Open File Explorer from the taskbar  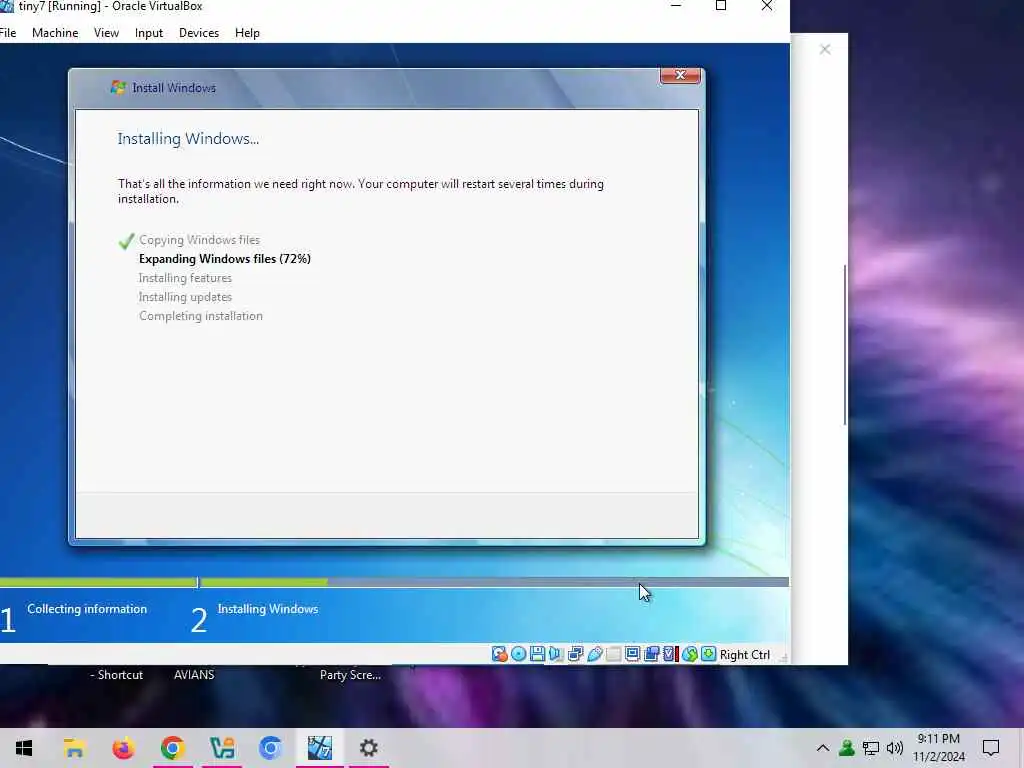point(74,748)
